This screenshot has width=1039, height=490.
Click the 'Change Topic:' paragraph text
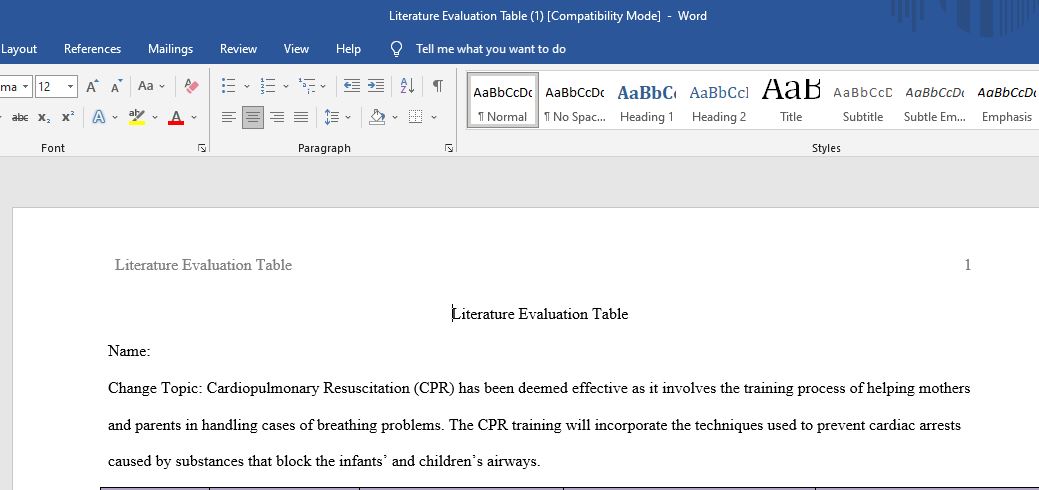[539, 424]
